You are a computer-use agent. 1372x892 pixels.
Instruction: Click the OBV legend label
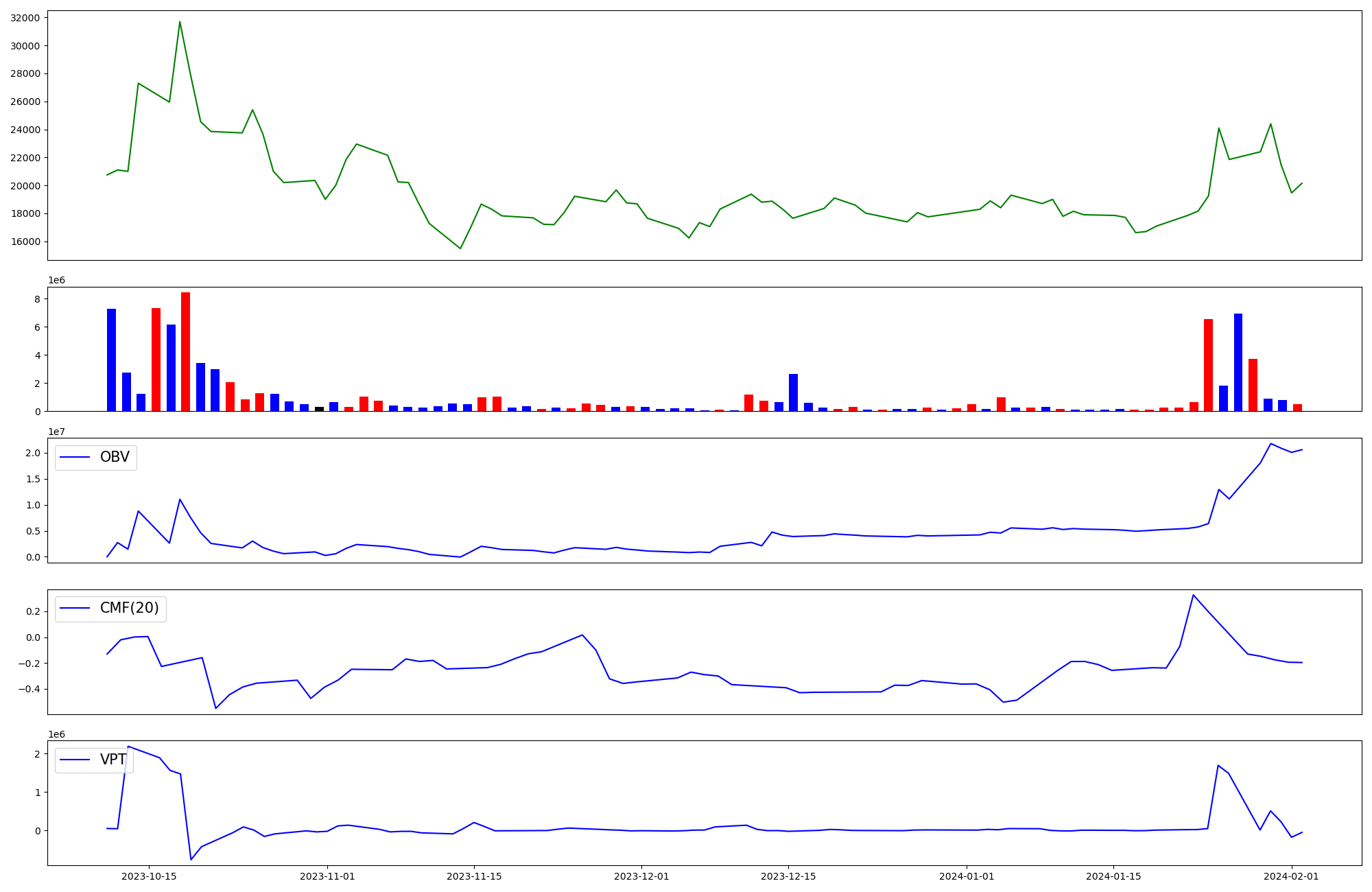tap(115, 457)
